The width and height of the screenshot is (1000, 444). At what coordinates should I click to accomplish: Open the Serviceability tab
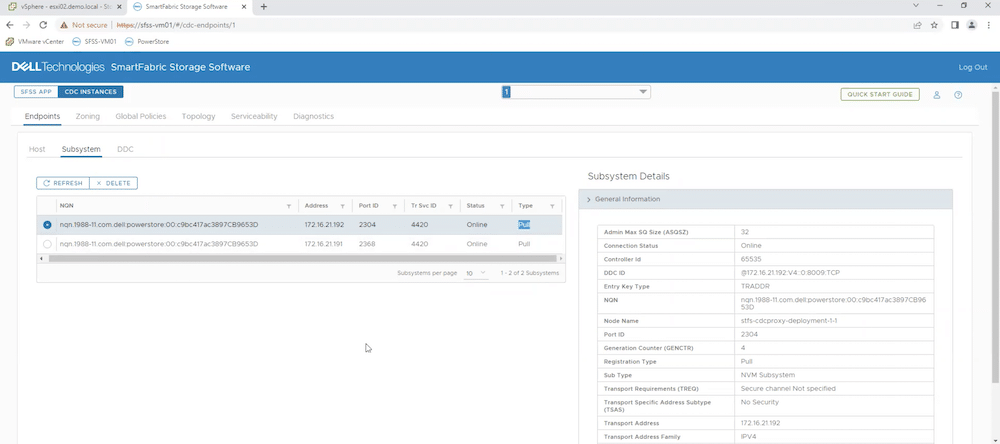pos(254,116)
